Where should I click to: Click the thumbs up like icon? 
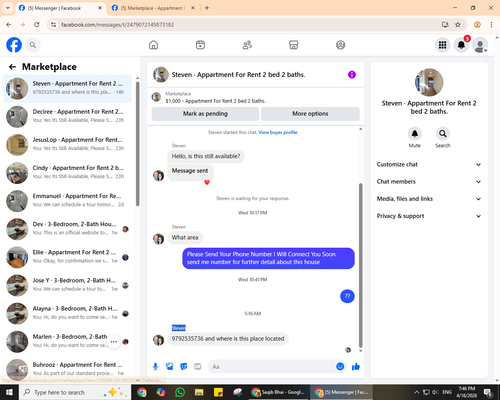[x=356, y=367]
